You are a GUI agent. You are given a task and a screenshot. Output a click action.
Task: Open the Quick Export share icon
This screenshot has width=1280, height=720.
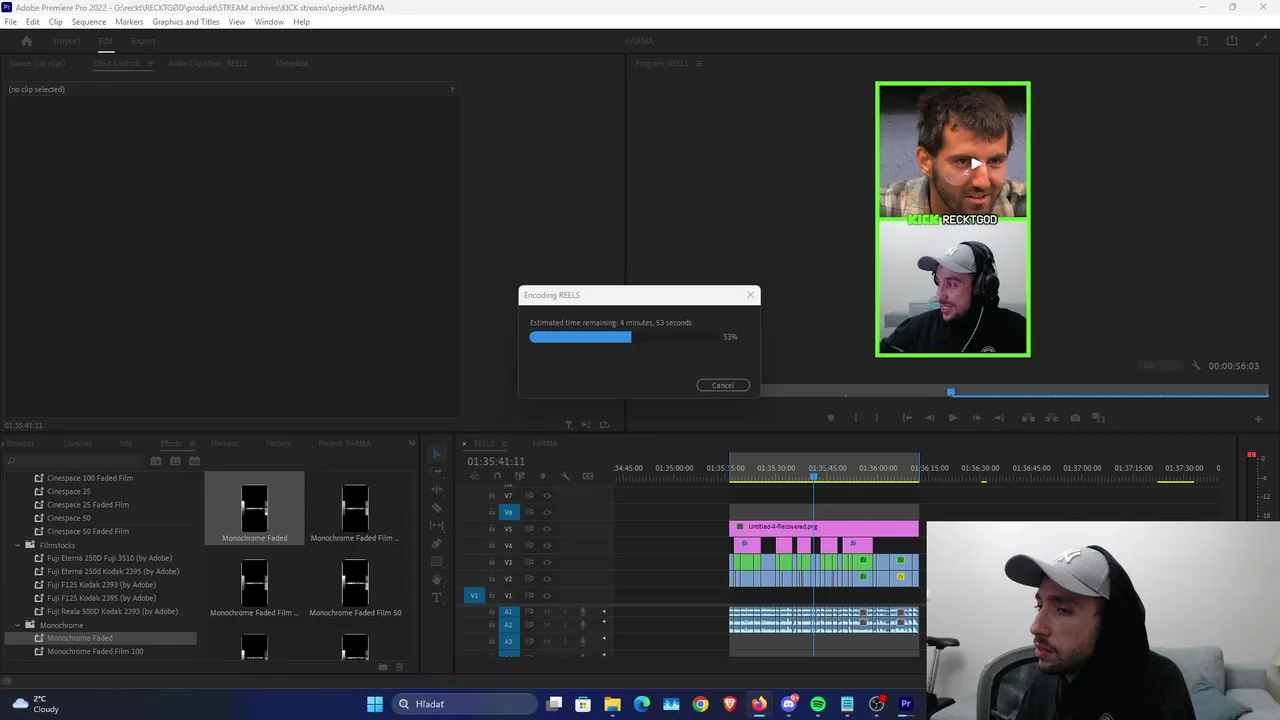click(x=1232, y=41)
